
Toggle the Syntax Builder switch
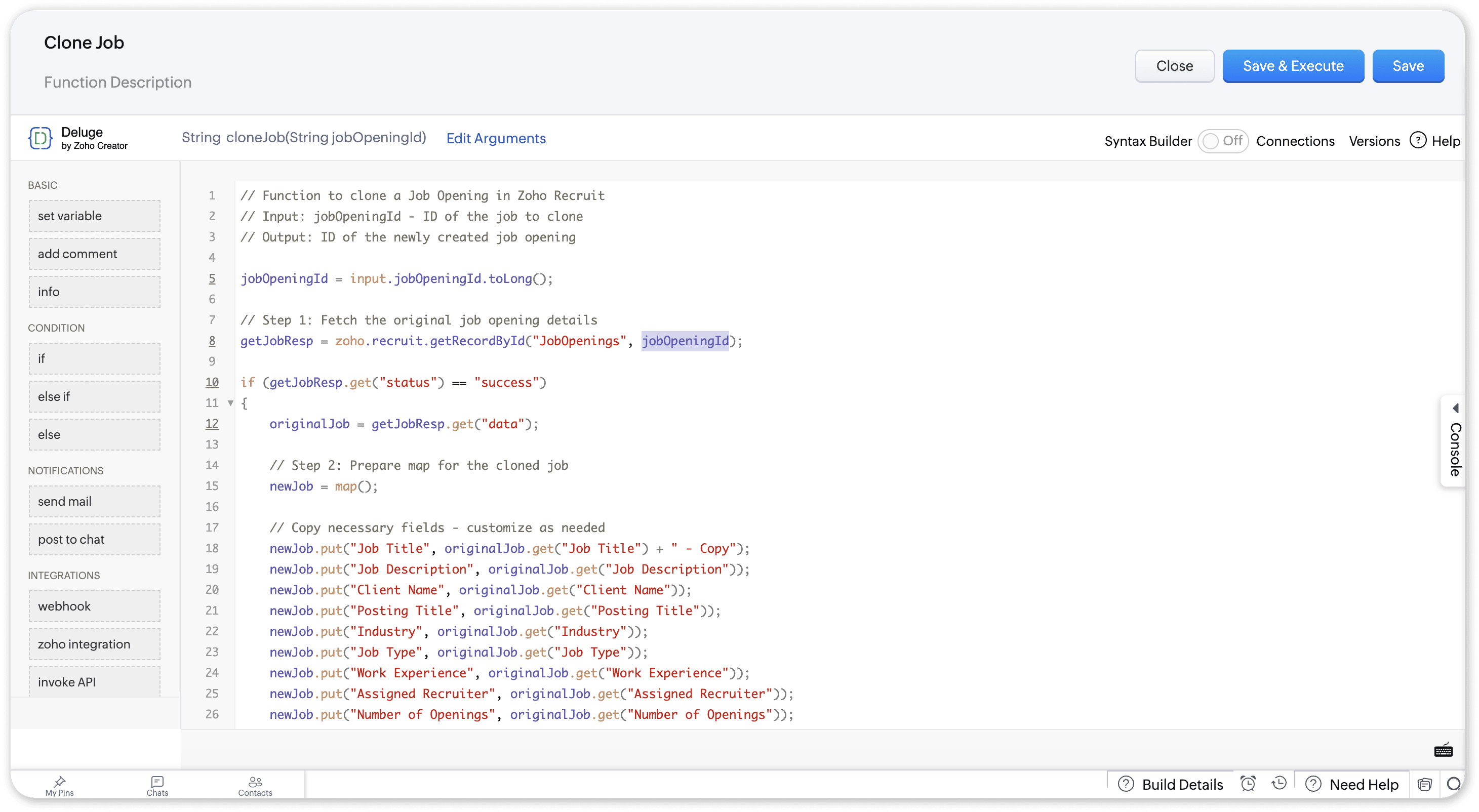tap(1222, 141)
